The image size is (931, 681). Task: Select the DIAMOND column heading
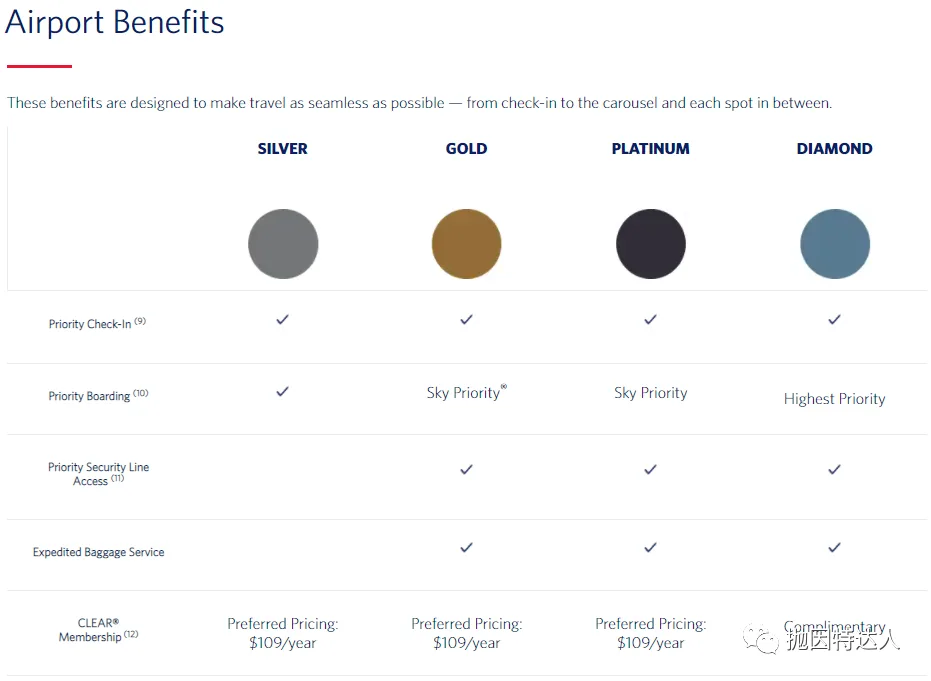tap(835, 148)
